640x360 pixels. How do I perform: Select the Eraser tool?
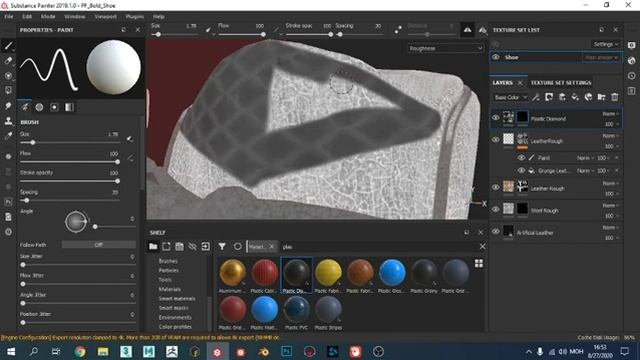8,61
